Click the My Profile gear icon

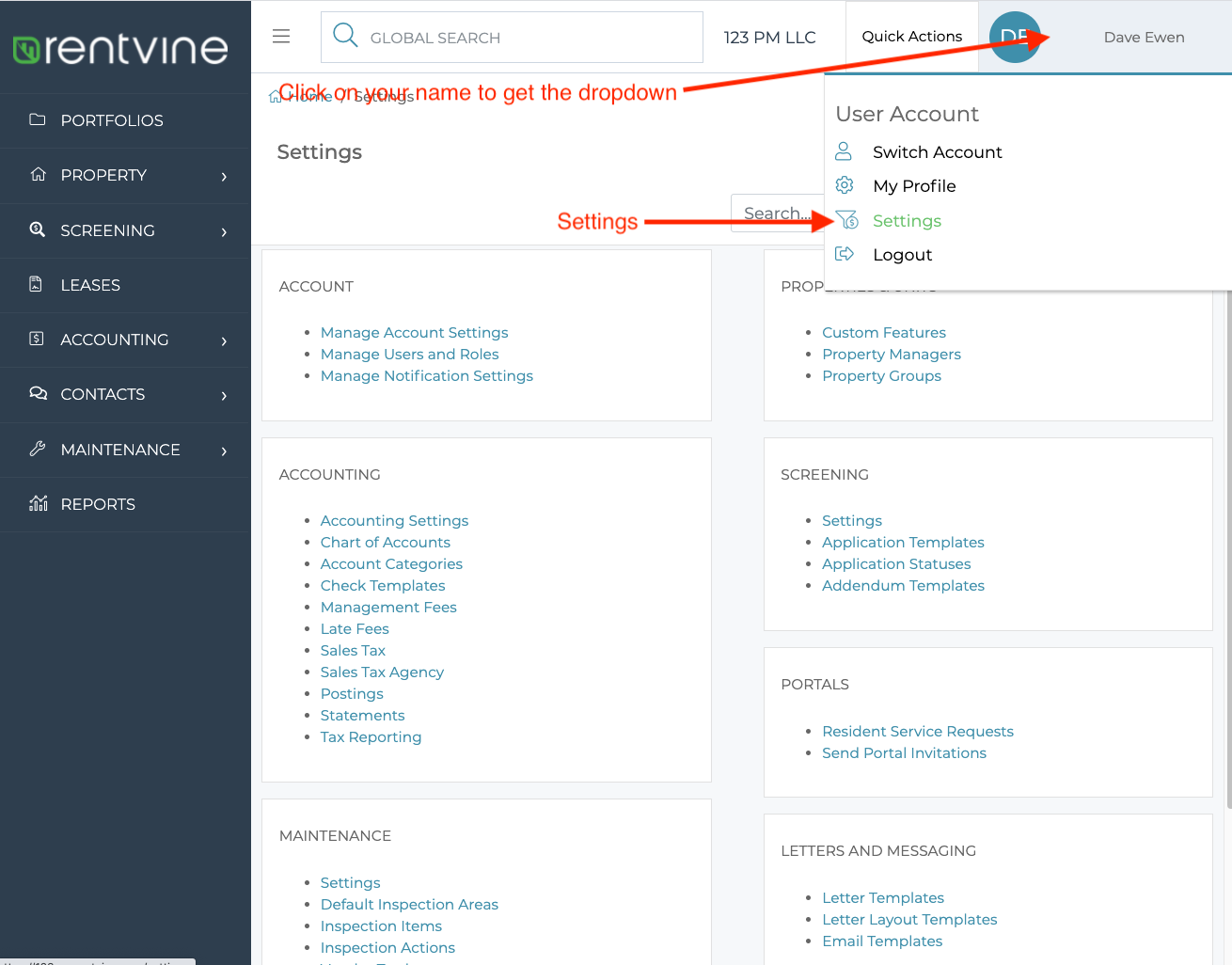point(845,185)
